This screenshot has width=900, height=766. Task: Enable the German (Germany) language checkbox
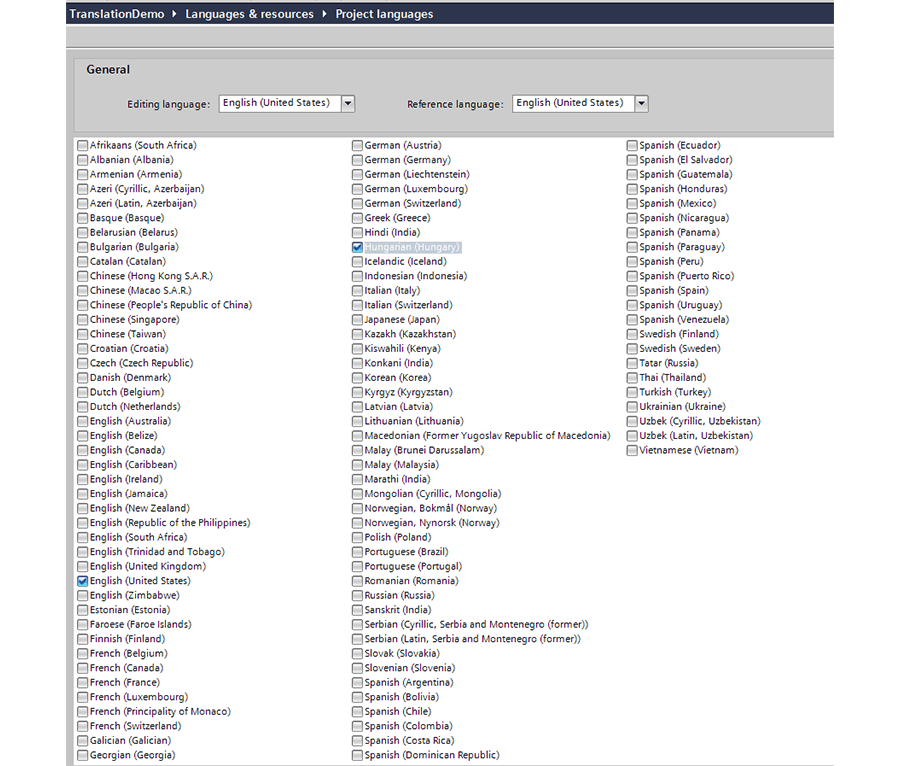coord(358,160)
